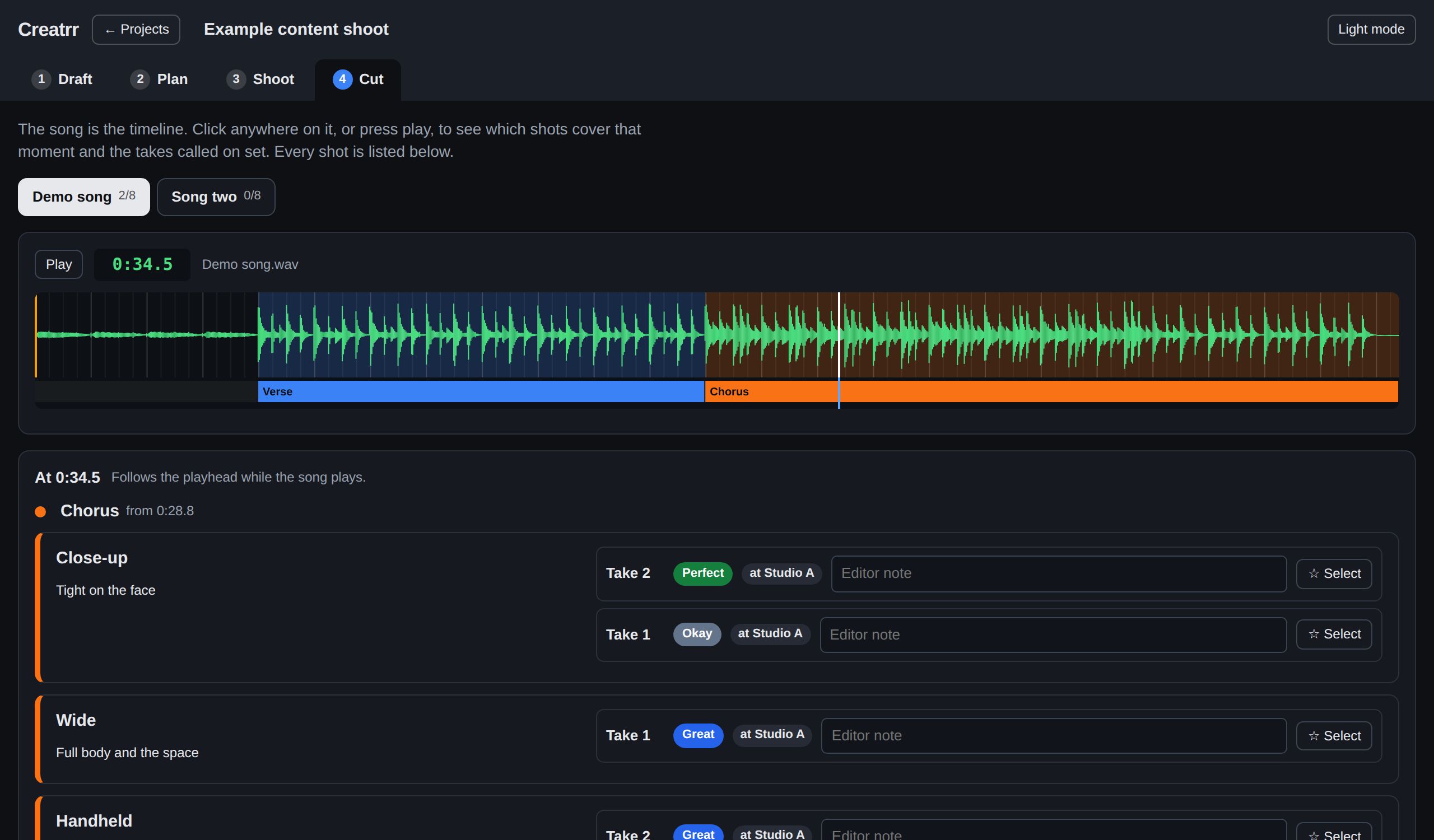Click 'at Studio A' tag on Close-up Take 1
The image size is (1434, 840).
pos(770,633)
